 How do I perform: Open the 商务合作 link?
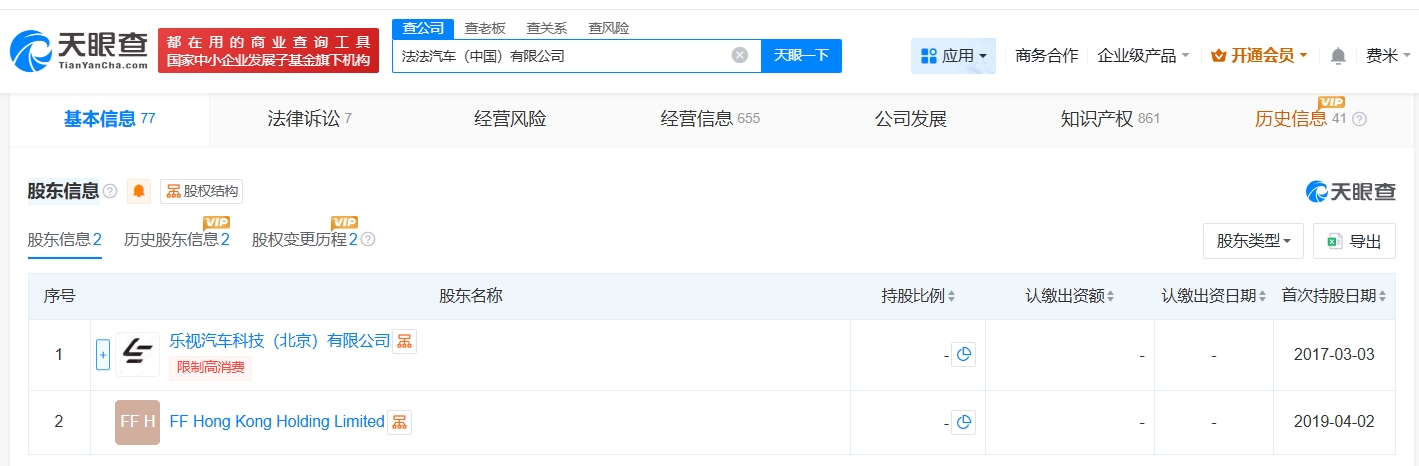point(1046,56)
